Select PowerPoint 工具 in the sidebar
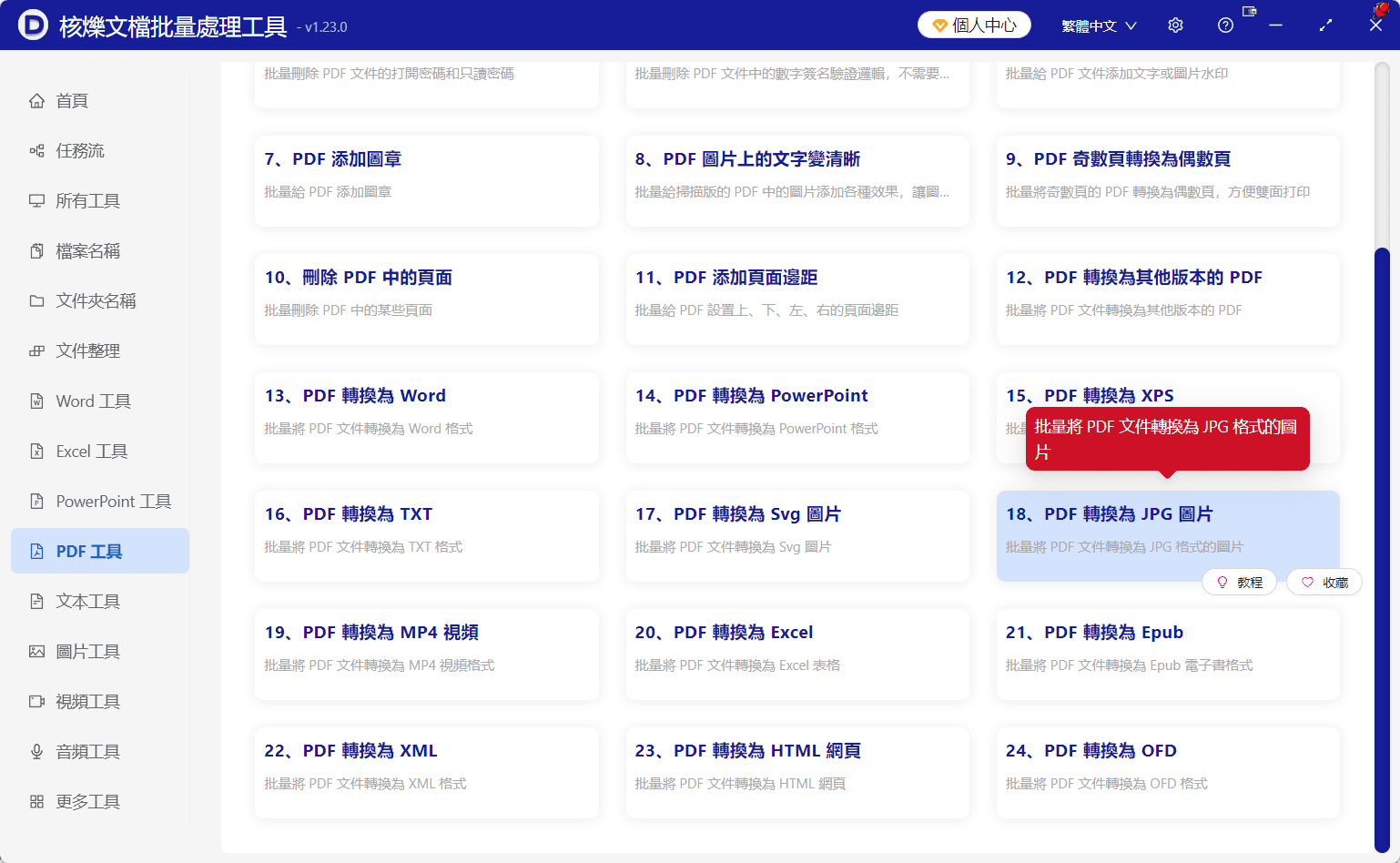This screenshot has width=1400, height=863. (100, 502)
